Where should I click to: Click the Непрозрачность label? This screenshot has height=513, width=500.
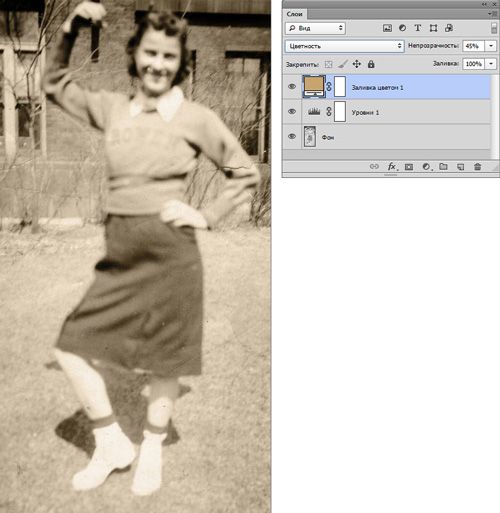(x=433, y=46)
